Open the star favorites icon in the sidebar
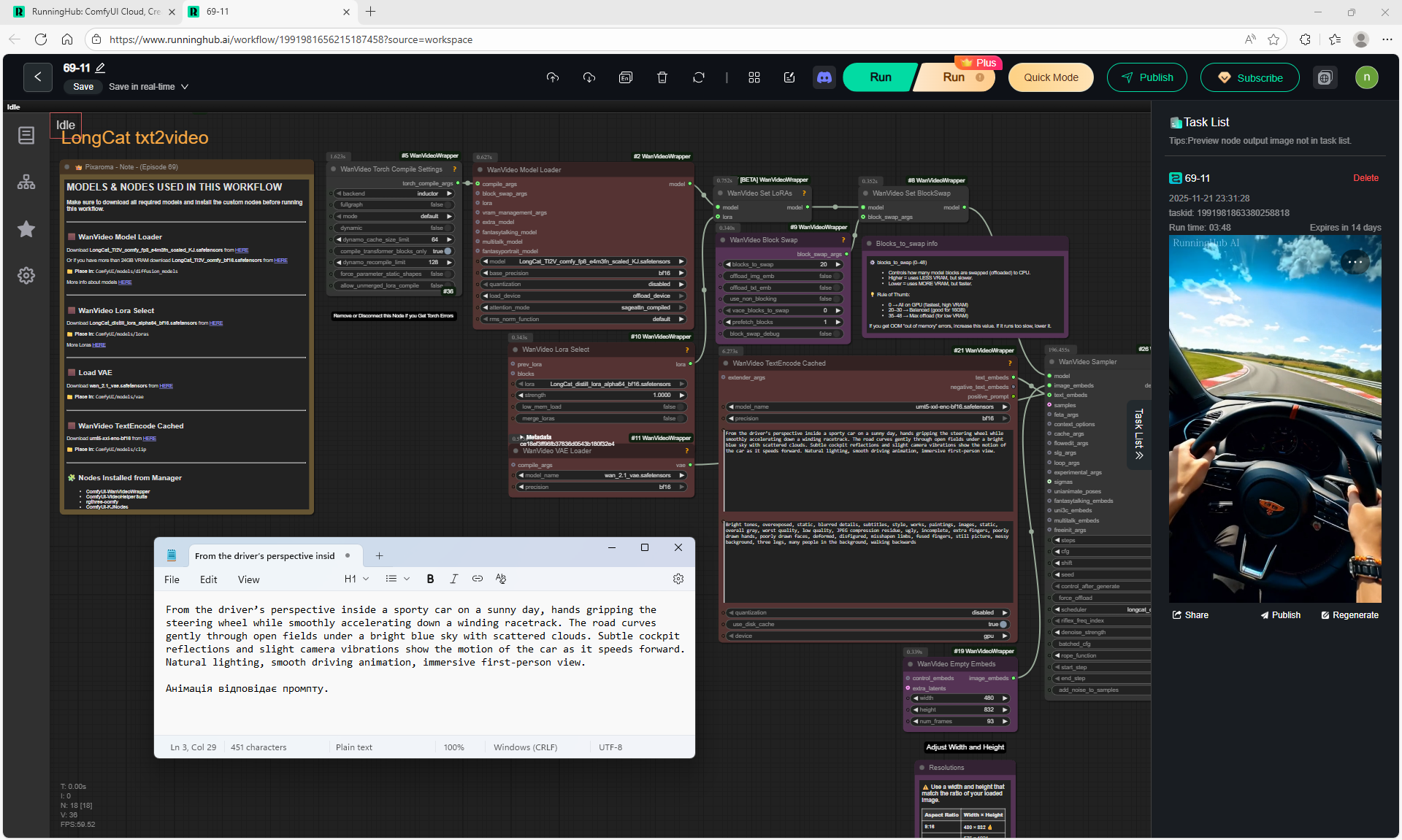Image resolution: width=1402 pixels, height=840 pixels. (26, 229)
